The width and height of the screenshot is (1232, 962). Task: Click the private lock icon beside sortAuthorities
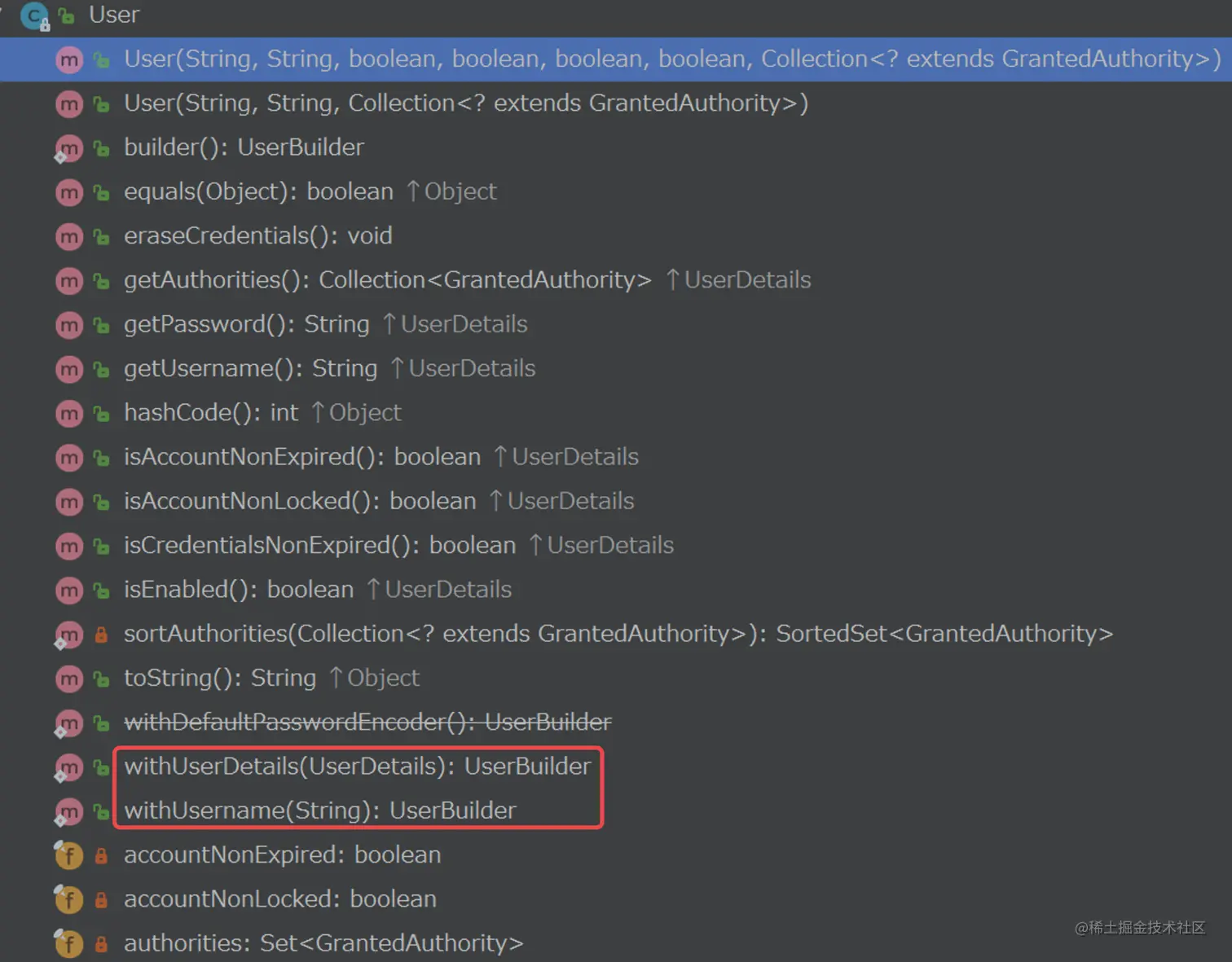101,634
